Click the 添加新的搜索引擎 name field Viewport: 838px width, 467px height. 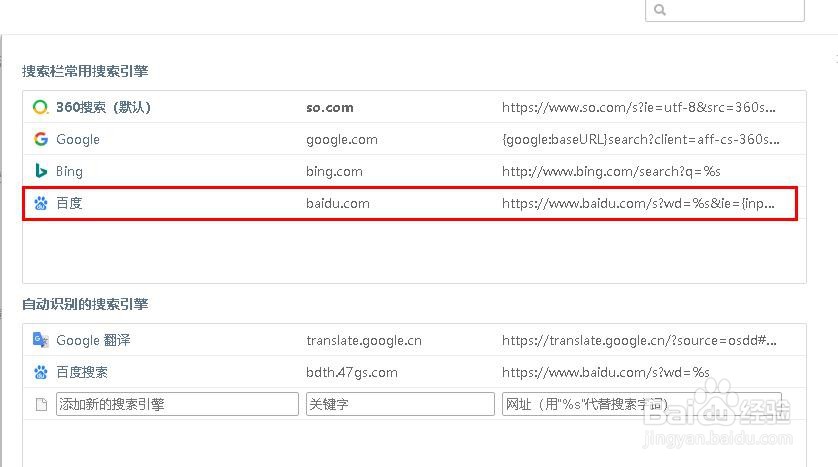pyautogui.click(x=177, y=404)
